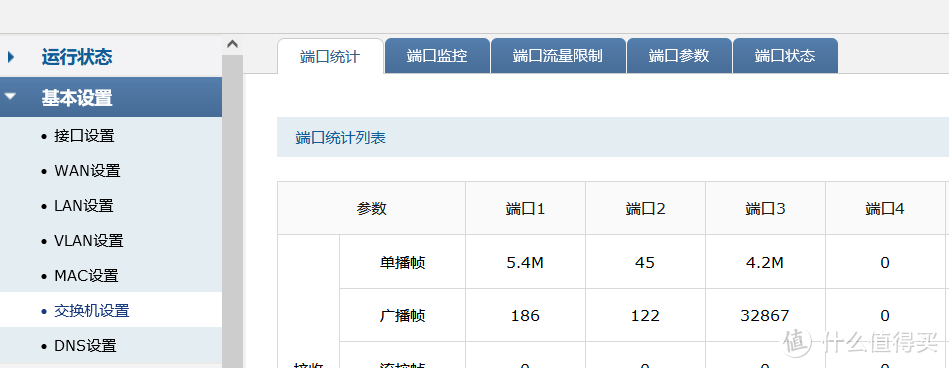Open DNS设置 in sidebar

[x=85, y=346]
